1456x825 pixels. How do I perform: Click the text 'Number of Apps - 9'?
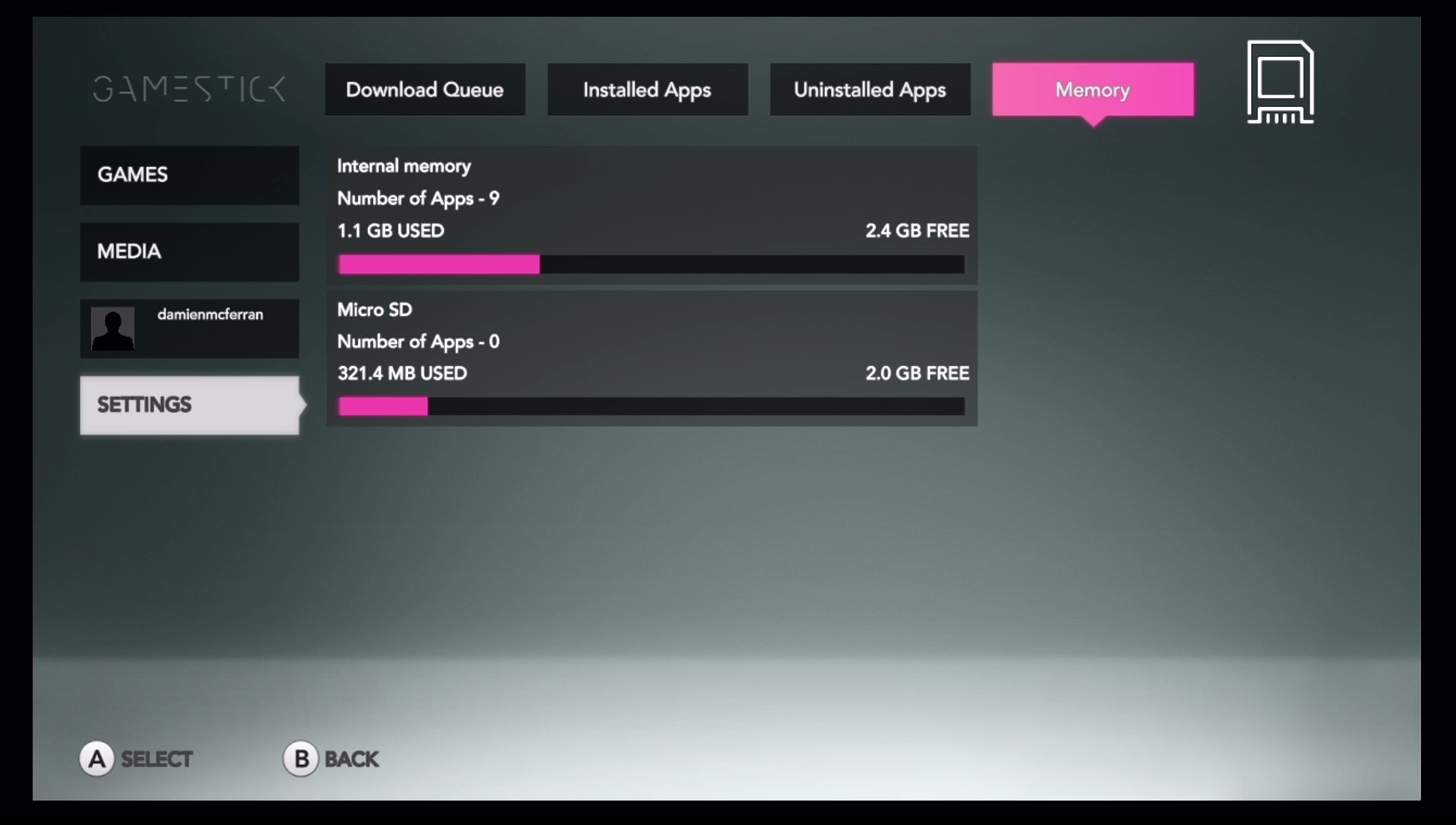coord(418,199)
